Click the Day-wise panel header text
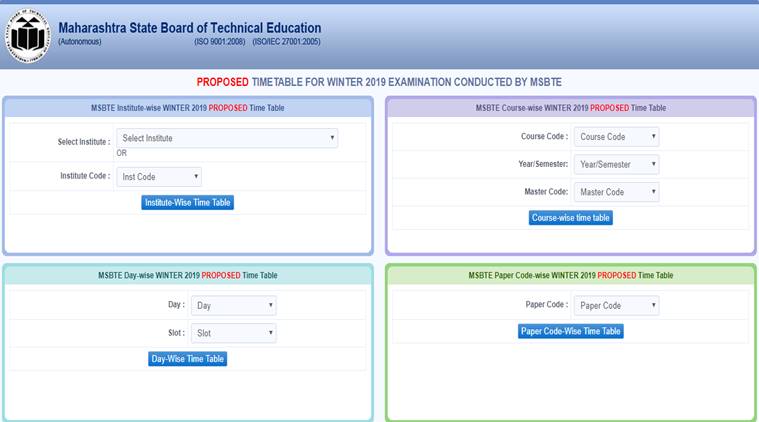The height and width of the screenshot is (422, 759). (187, 275)
